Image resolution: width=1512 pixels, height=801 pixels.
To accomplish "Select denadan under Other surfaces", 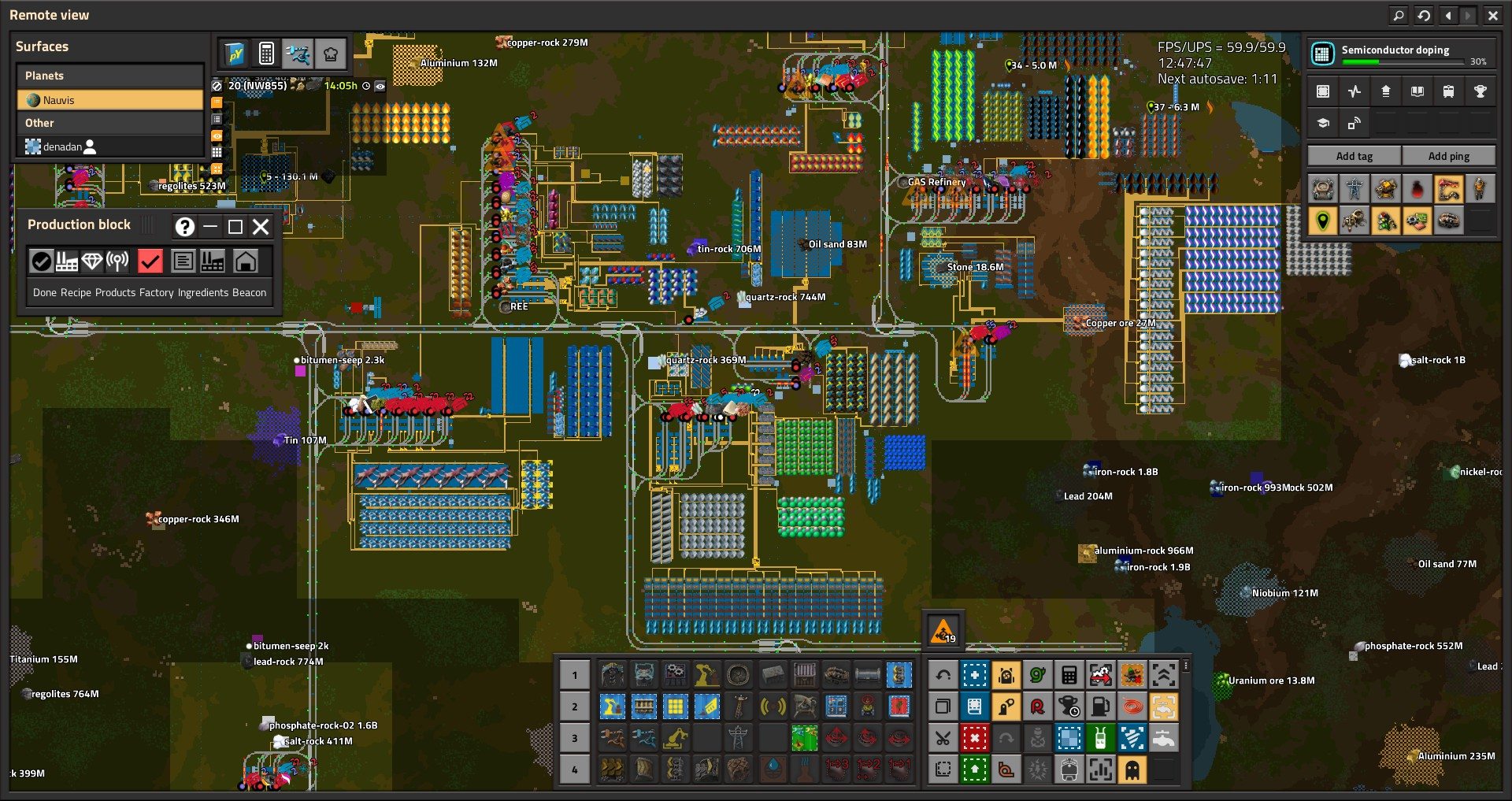I will (x=110, y=146).
